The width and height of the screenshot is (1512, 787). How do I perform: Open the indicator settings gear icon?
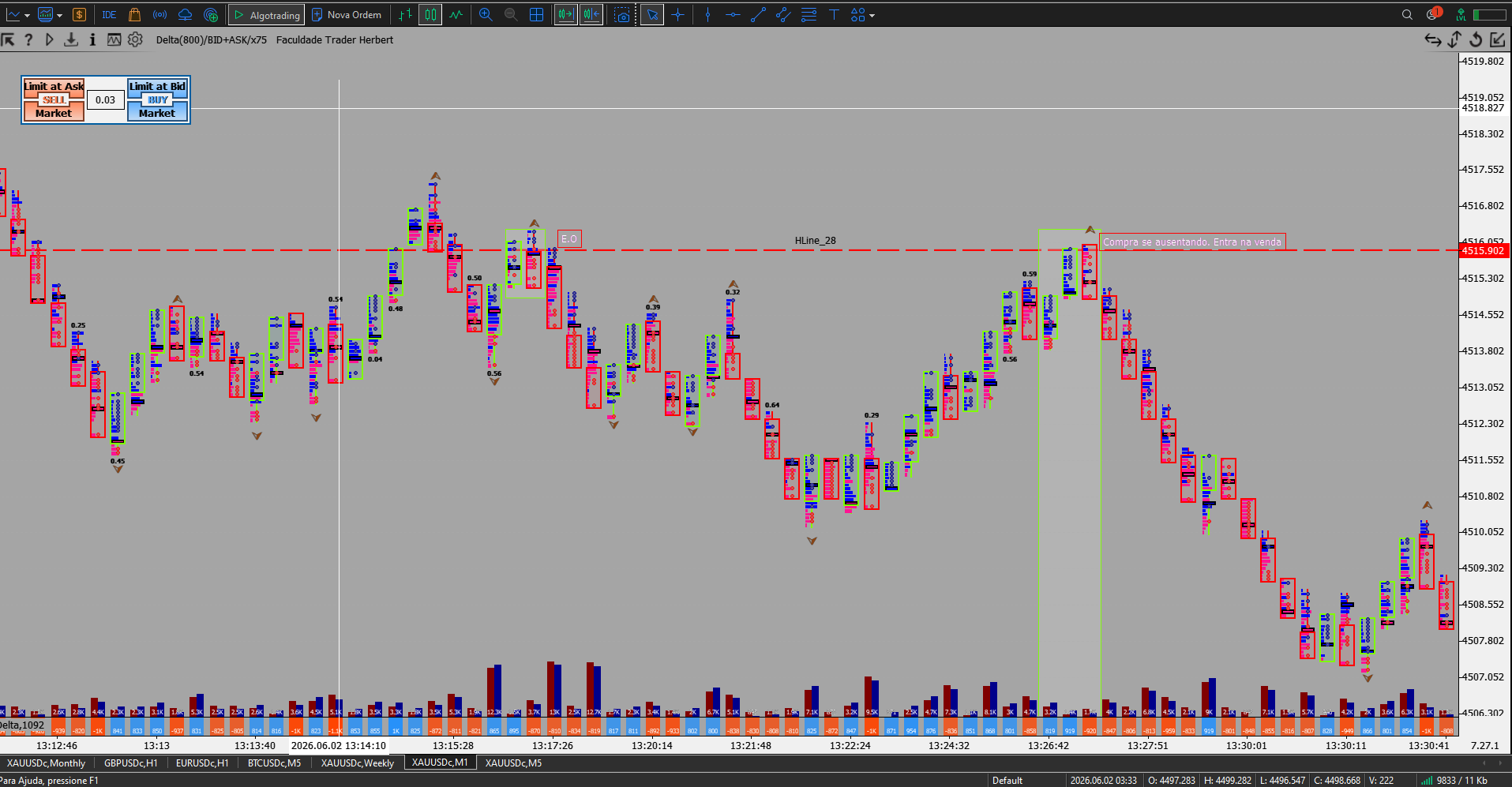click(135, 39)
